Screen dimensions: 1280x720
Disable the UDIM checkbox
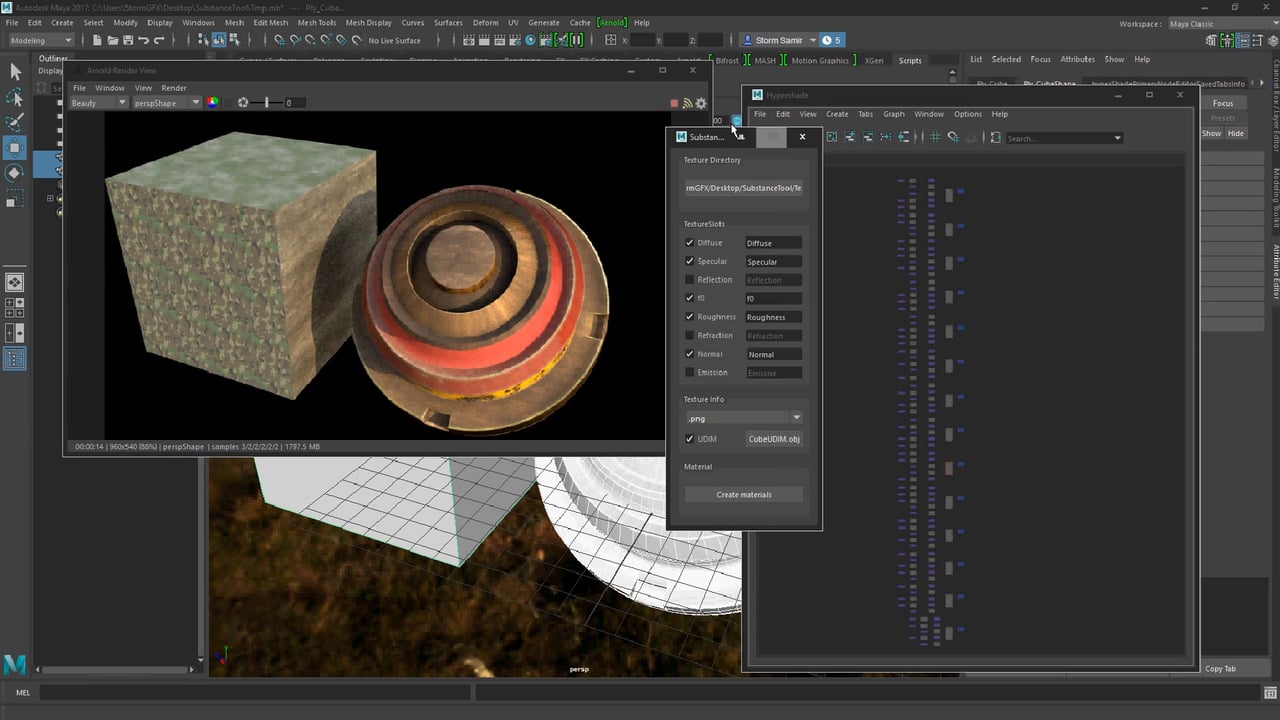click(689, 439)
